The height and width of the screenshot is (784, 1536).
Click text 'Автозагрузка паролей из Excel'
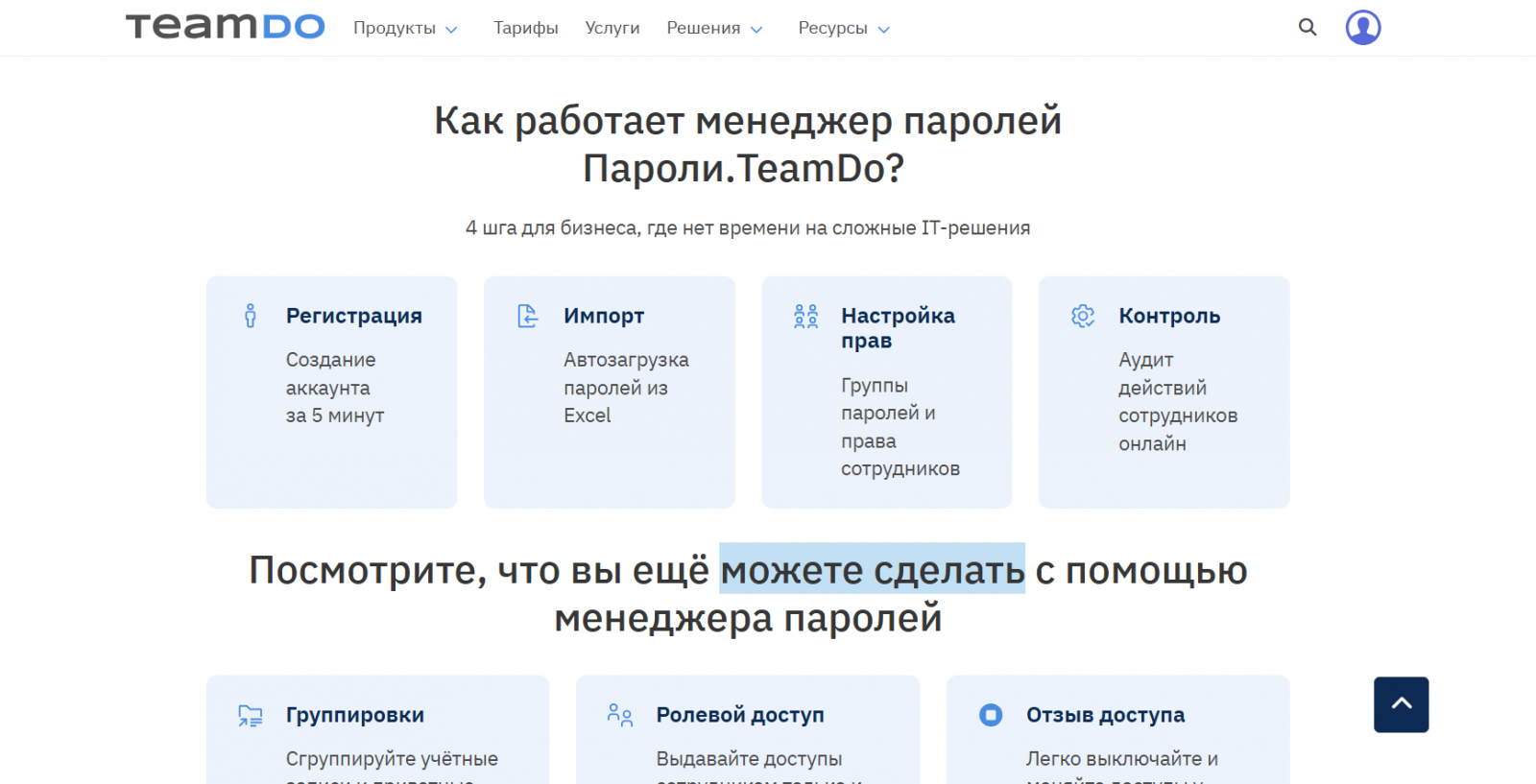click(x=626, y=388)
